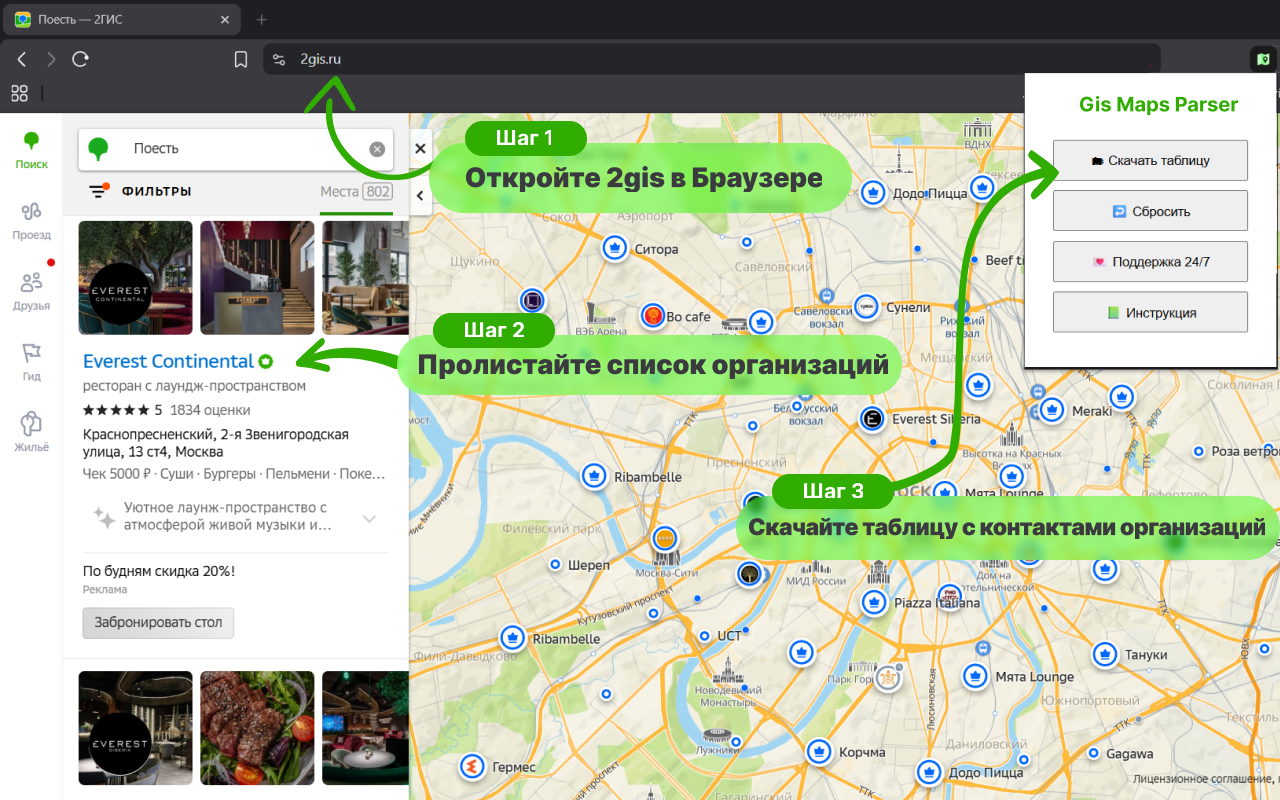Click the Тануки map marker
This screenshot has height=800, width=1280.
(x=1104, y=655)
